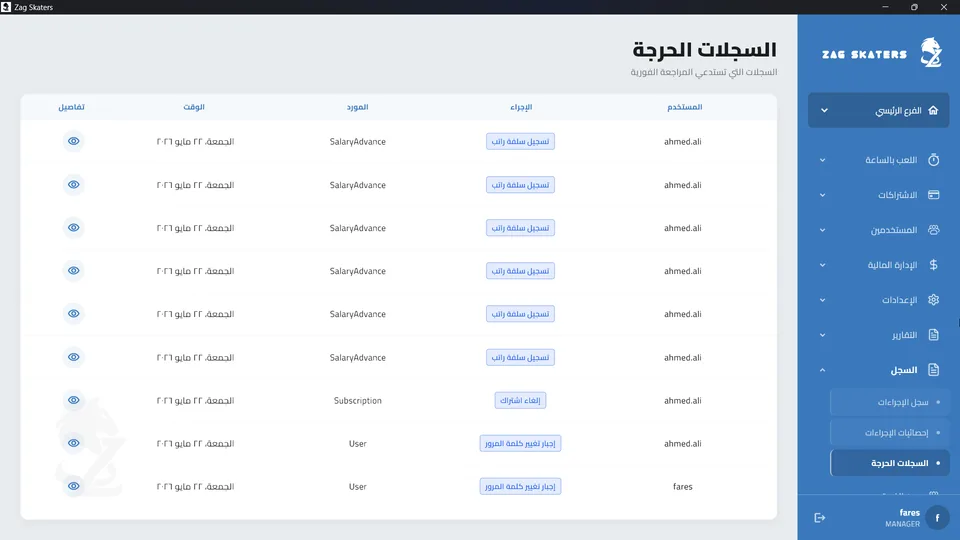
Task: Open details eye of last SalaryAdvance row
Action: tap(73, 357)
